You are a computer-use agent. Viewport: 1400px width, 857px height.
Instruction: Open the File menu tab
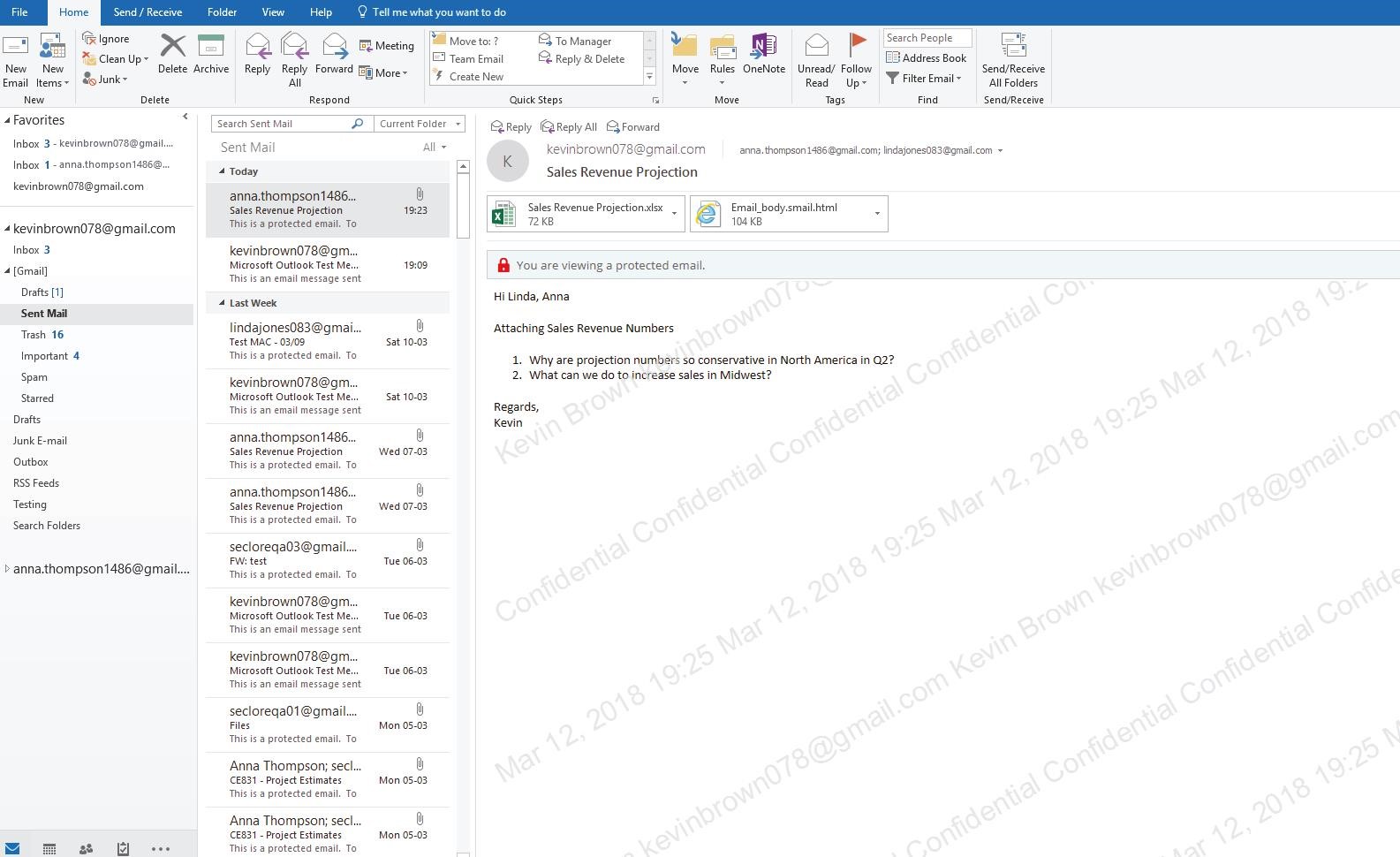pyautogui.click(x=19, y=12)
